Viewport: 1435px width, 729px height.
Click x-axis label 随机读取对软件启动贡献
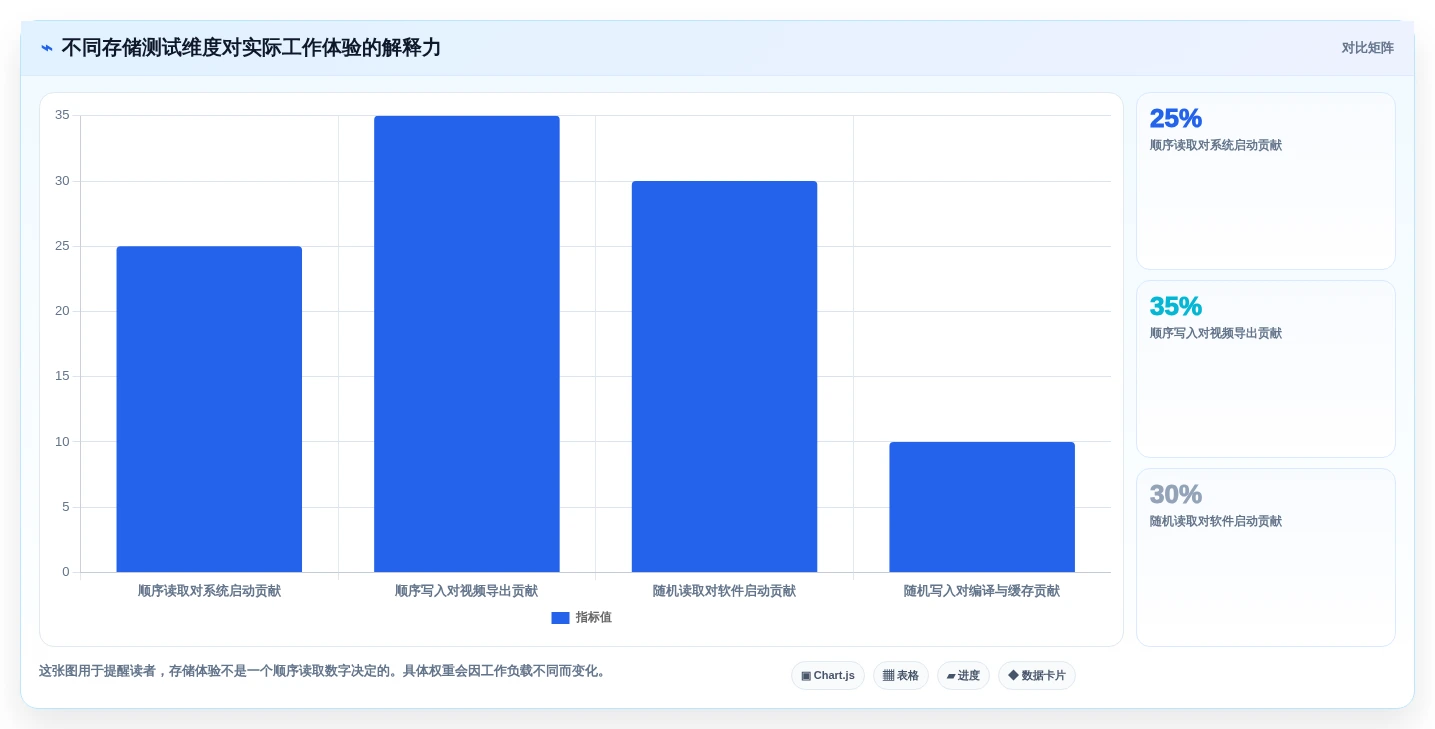tap(724, 591)
